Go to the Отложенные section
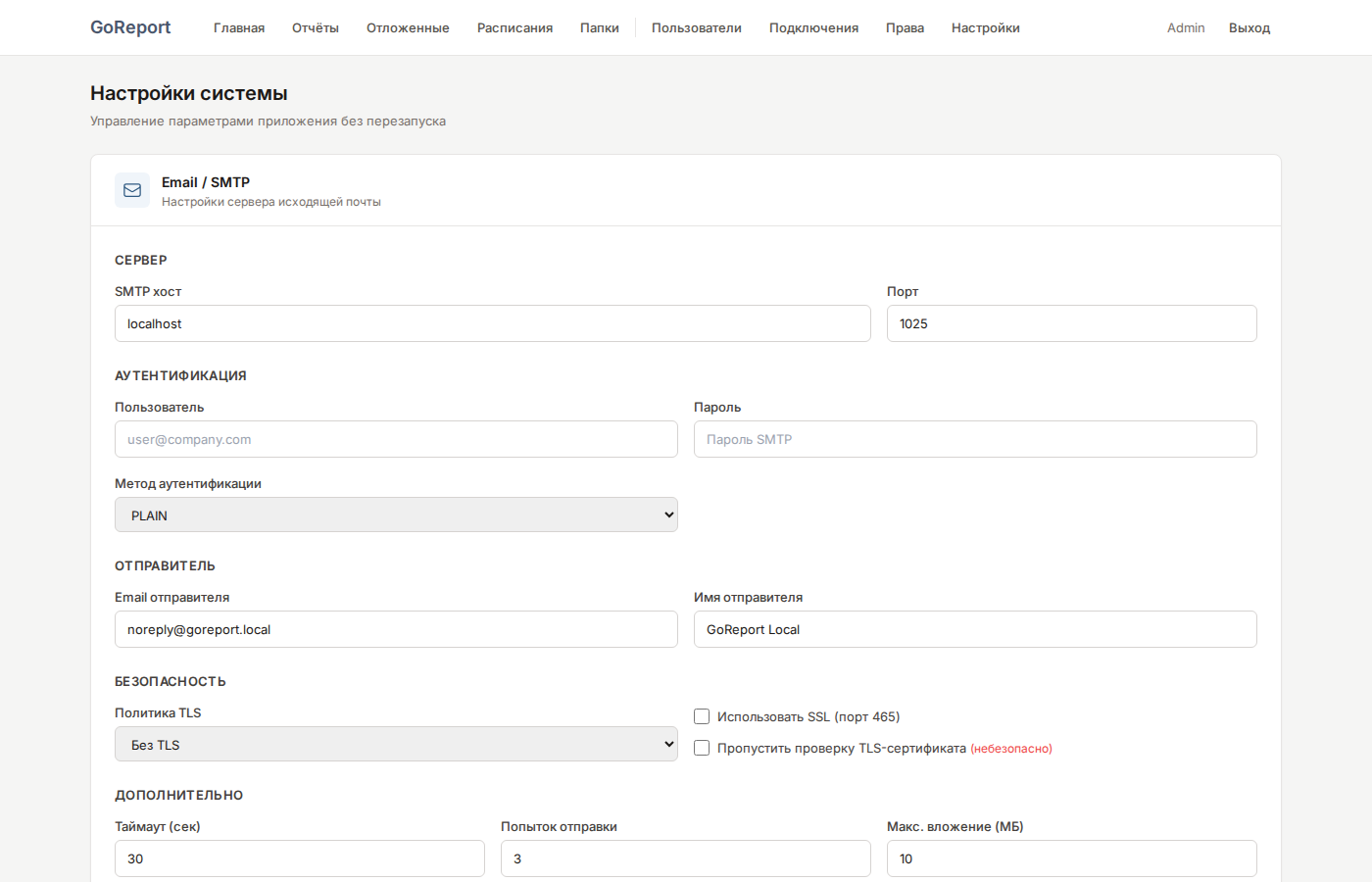This screenshot has height=882, width=1372. (408, 27)
